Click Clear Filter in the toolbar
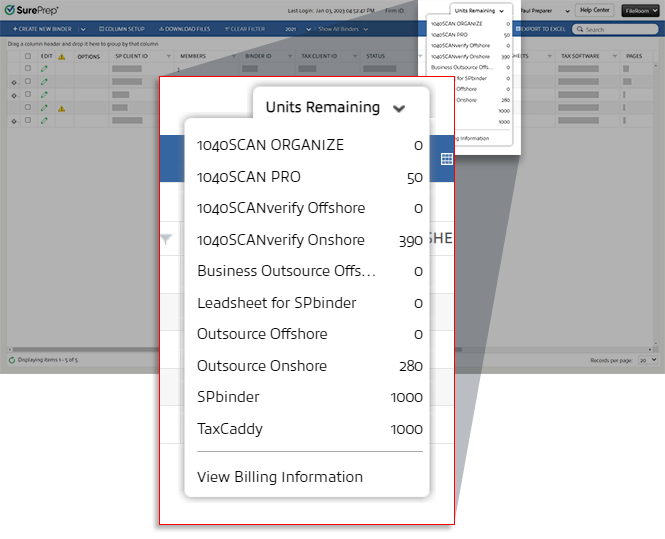 [245, 29]
